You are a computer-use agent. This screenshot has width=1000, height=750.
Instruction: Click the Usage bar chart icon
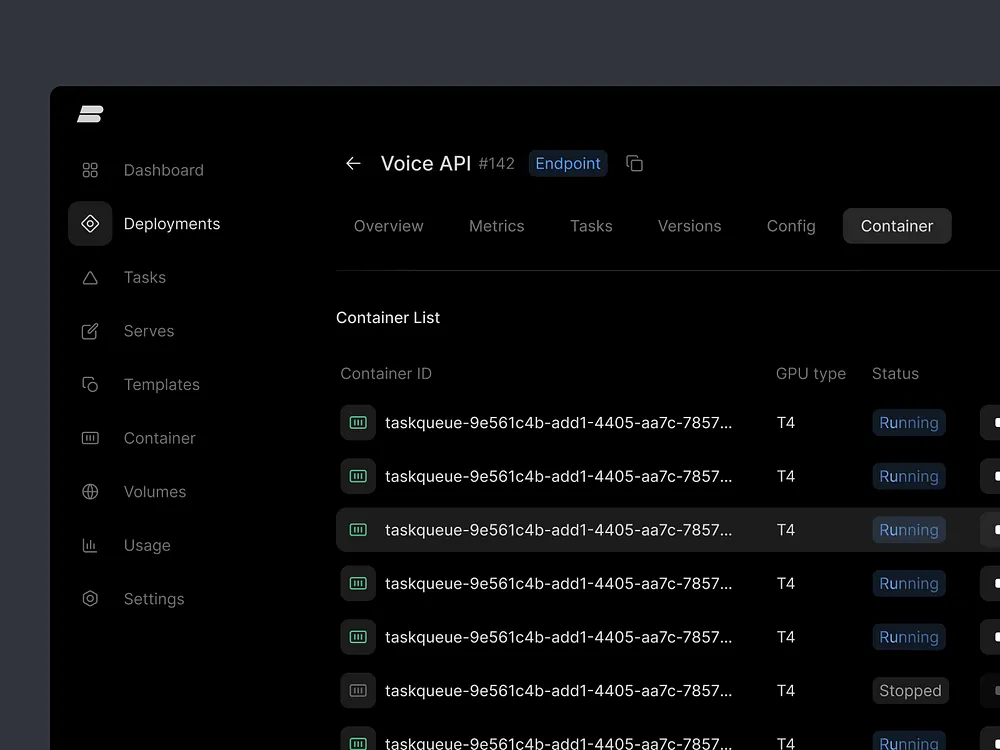click(90, 546)
